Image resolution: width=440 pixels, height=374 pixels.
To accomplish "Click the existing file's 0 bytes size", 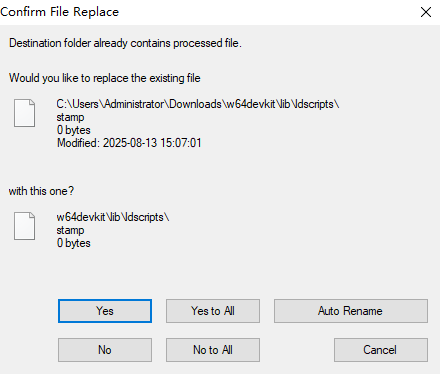I will (x=73, y=130).
